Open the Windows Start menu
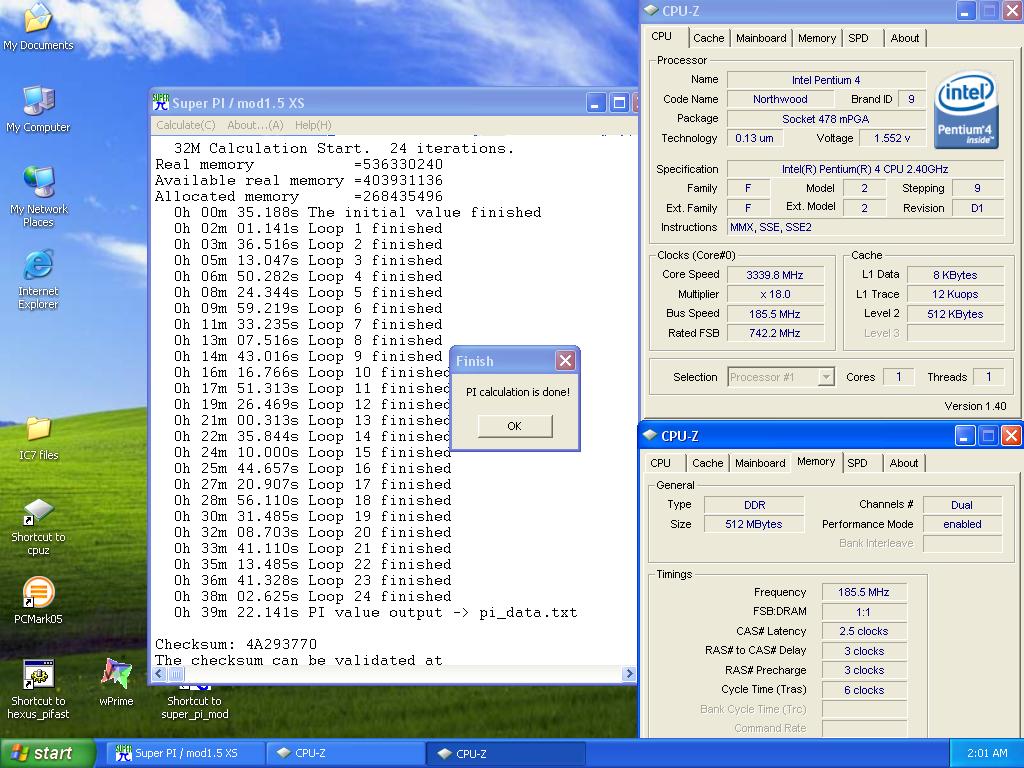This screenshot has width=1024, height=768. click(x=48, y=753)
